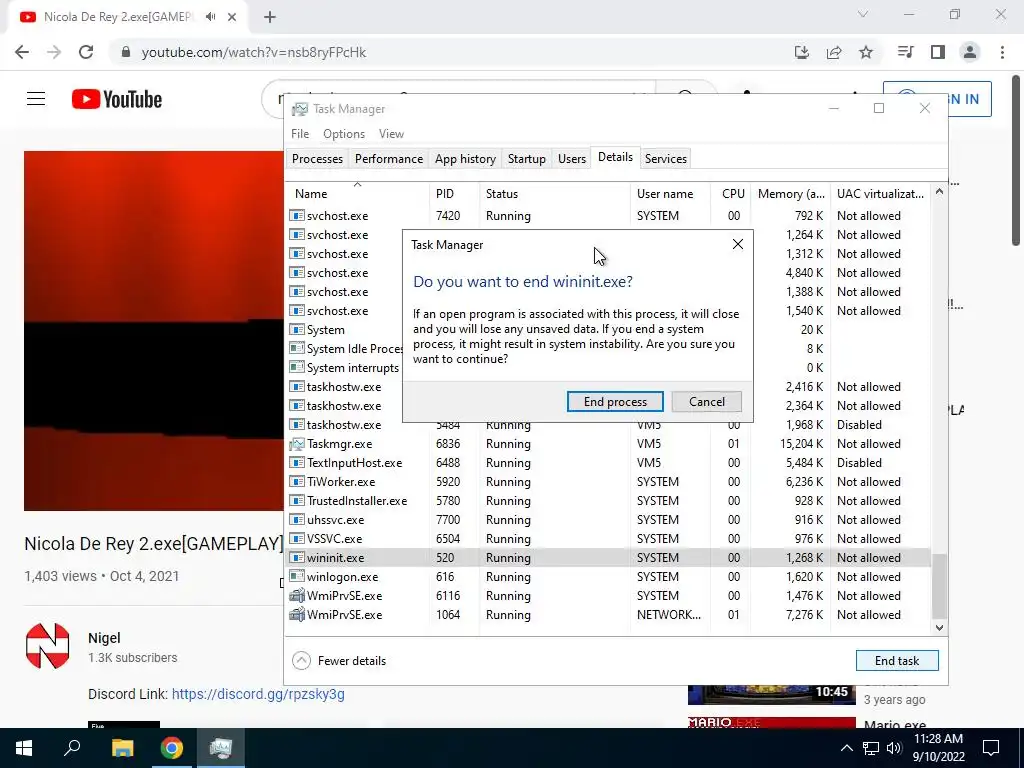
Task: Open a new Chrome tab
Action: (270, 17)
